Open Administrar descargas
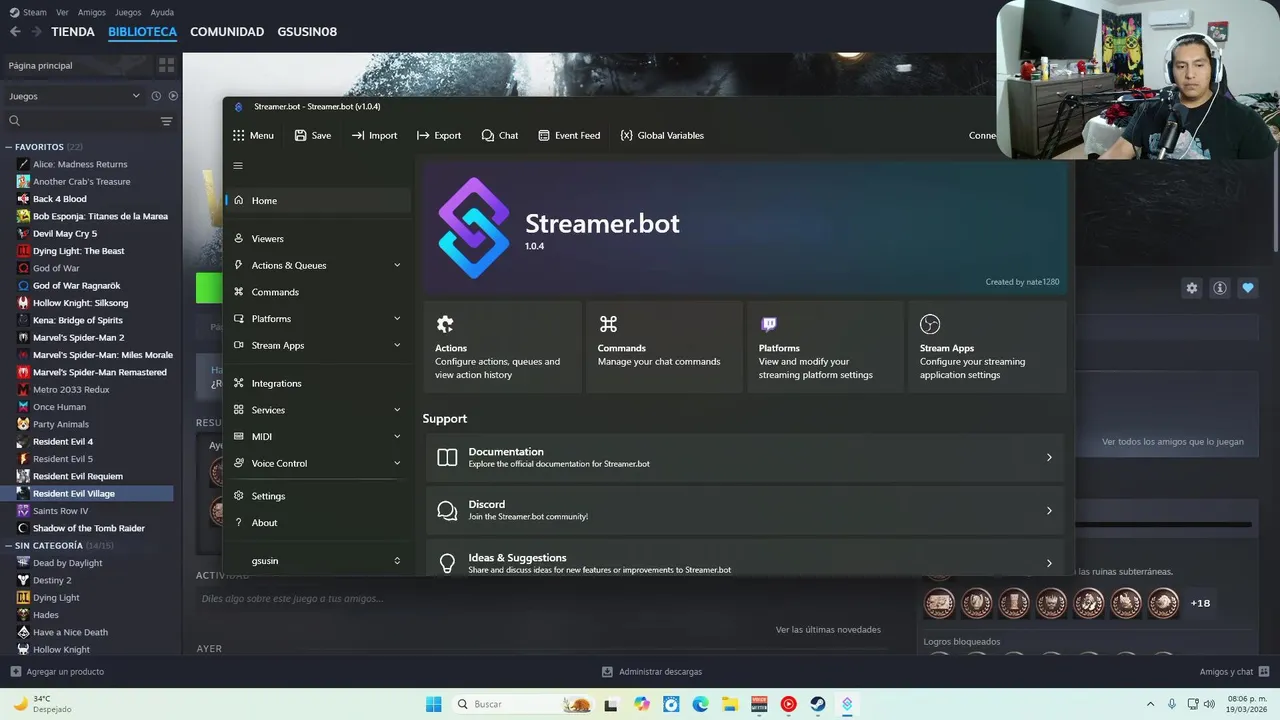 click(652, 672)
